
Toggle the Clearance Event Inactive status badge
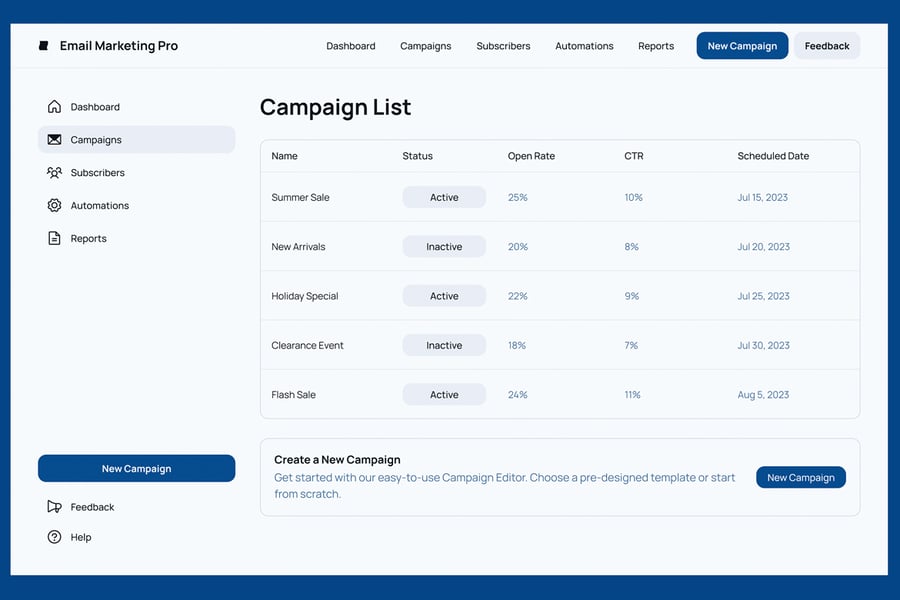coord(444,346)
